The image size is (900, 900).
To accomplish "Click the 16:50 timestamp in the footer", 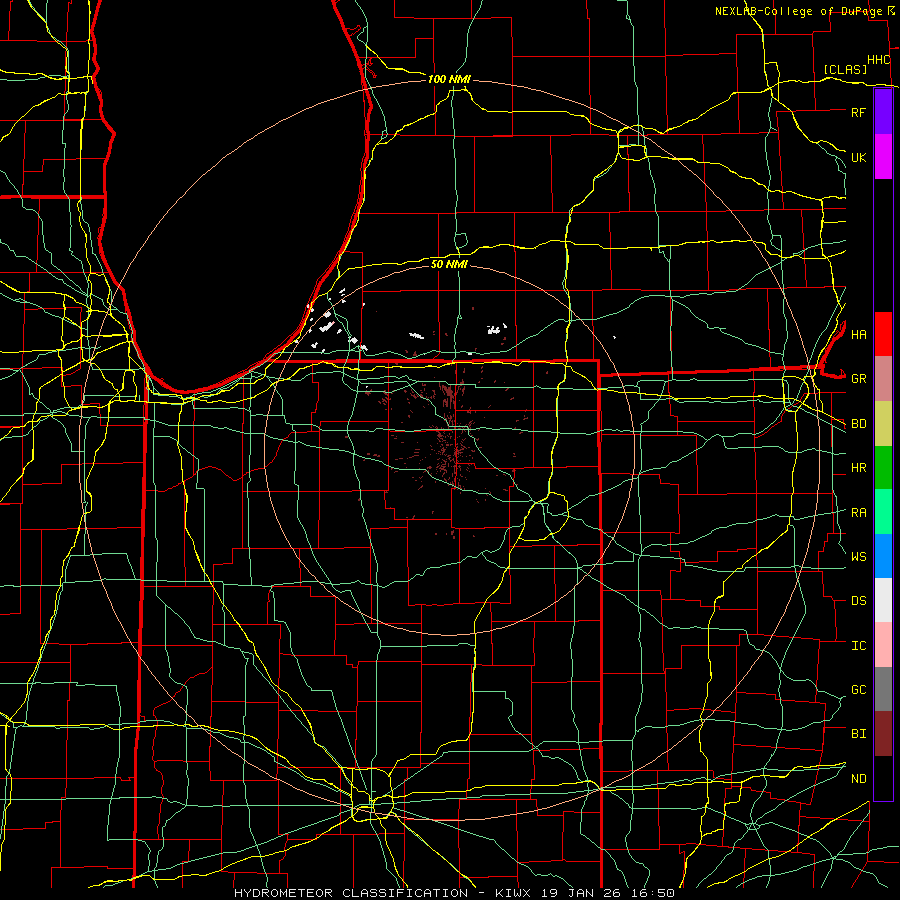I will [651, 893].
